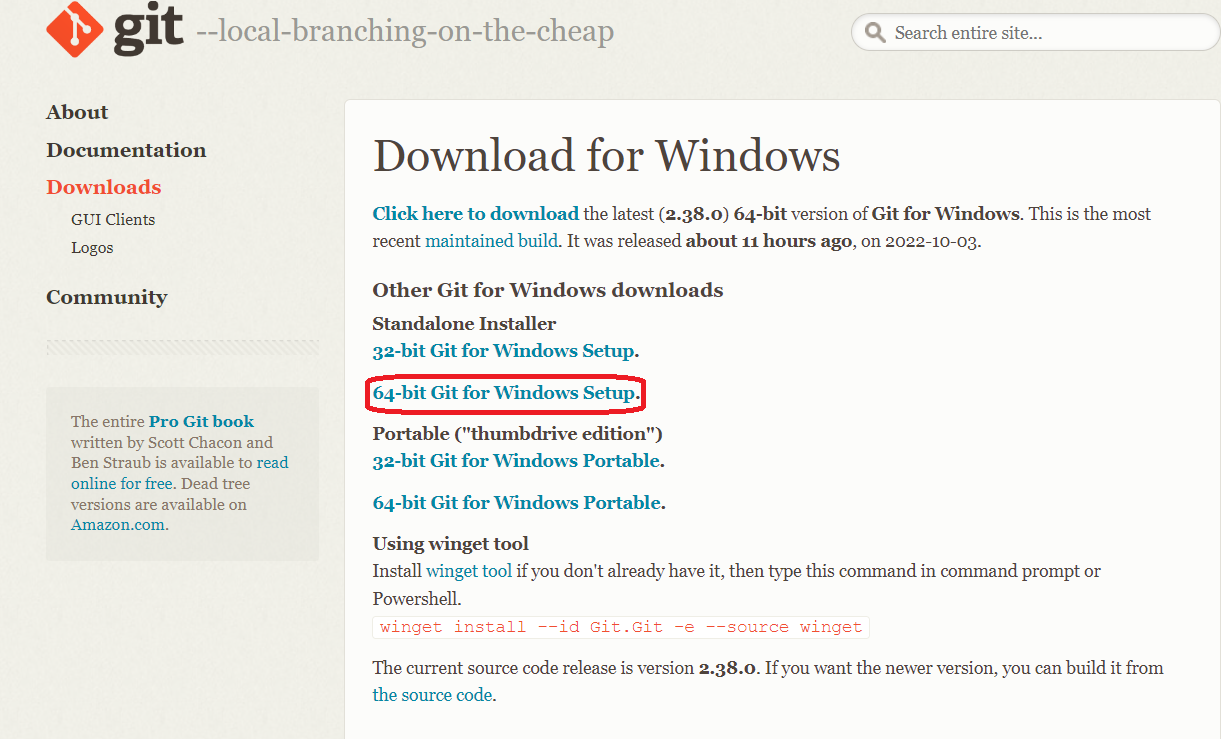This screenshot has width=1221, height=739.
Task: Open the maintained build link
Action: (490, 242)
